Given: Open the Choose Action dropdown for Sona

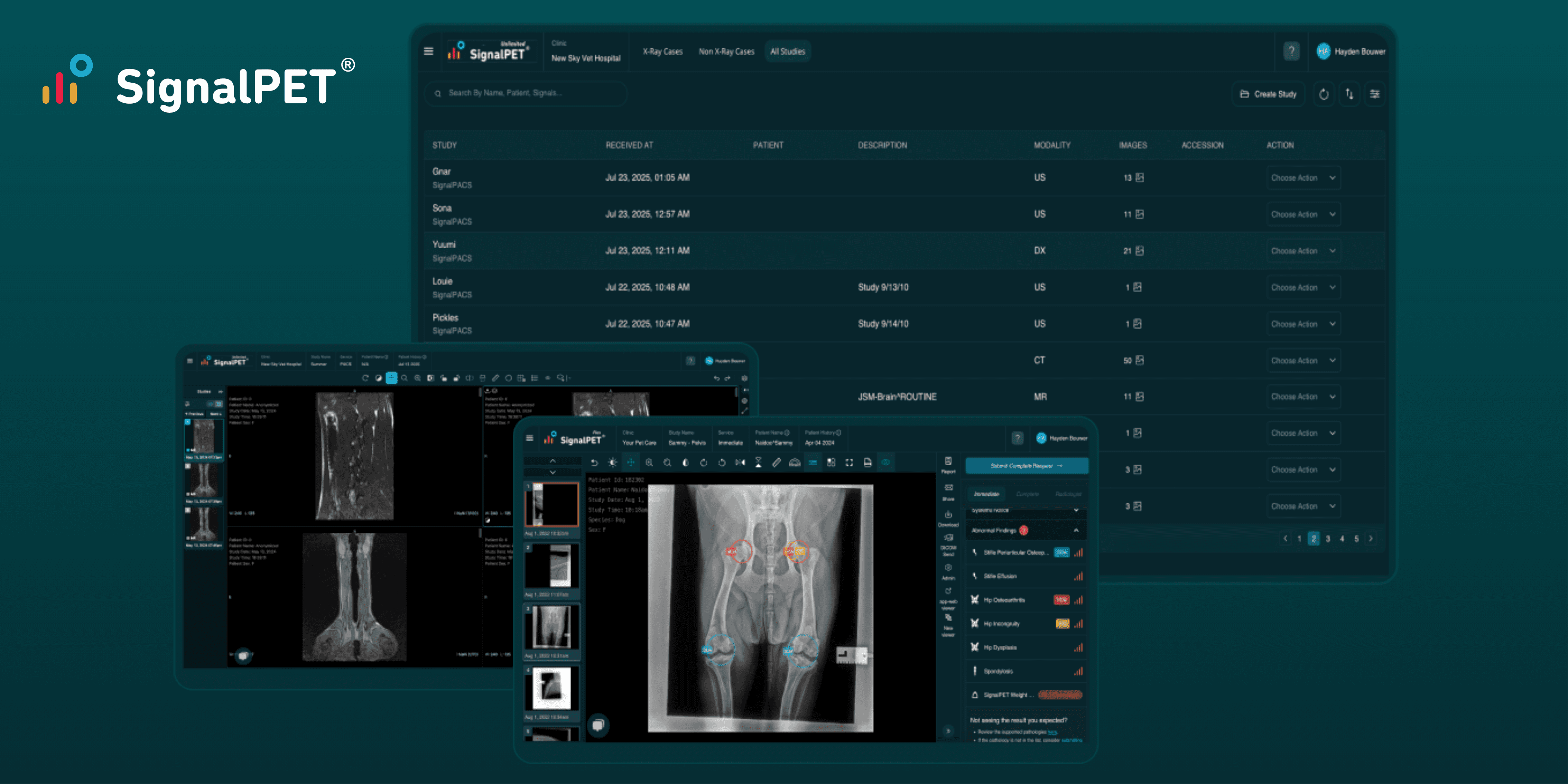Looking at the screenshot, I should [x=1303, y=214].
